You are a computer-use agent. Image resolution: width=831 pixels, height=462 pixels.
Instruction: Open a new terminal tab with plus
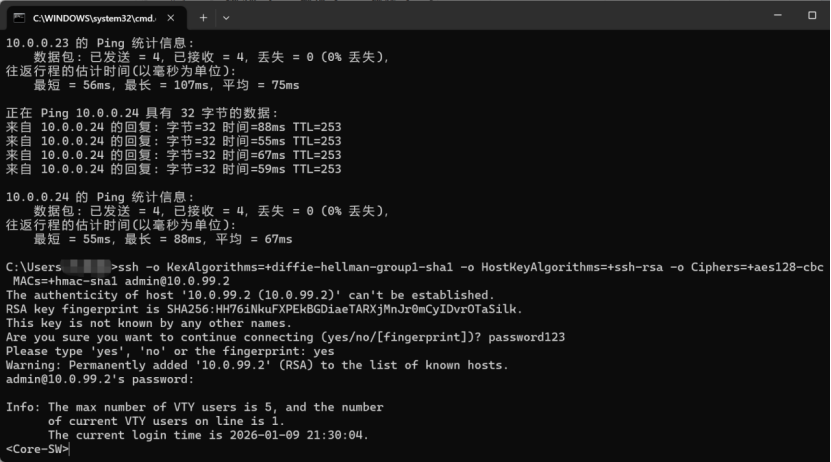click(203, 18)
